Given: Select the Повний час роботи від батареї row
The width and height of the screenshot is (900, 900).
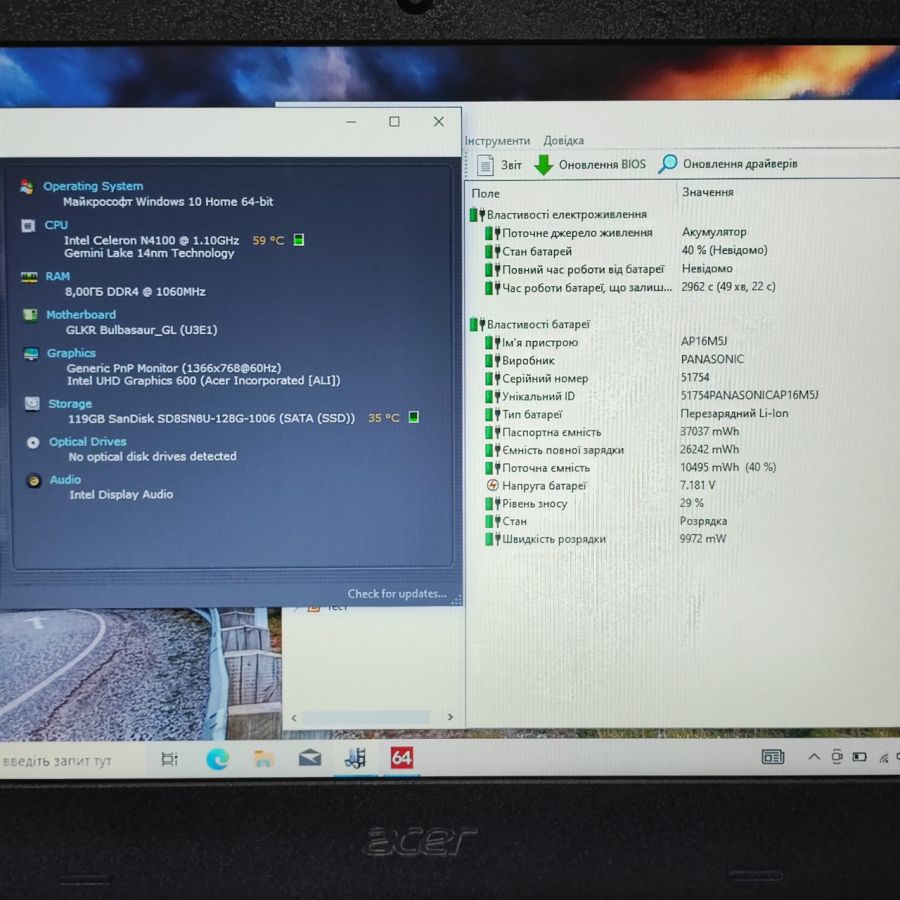Looking at the screenshot, I should click(608, 269).
